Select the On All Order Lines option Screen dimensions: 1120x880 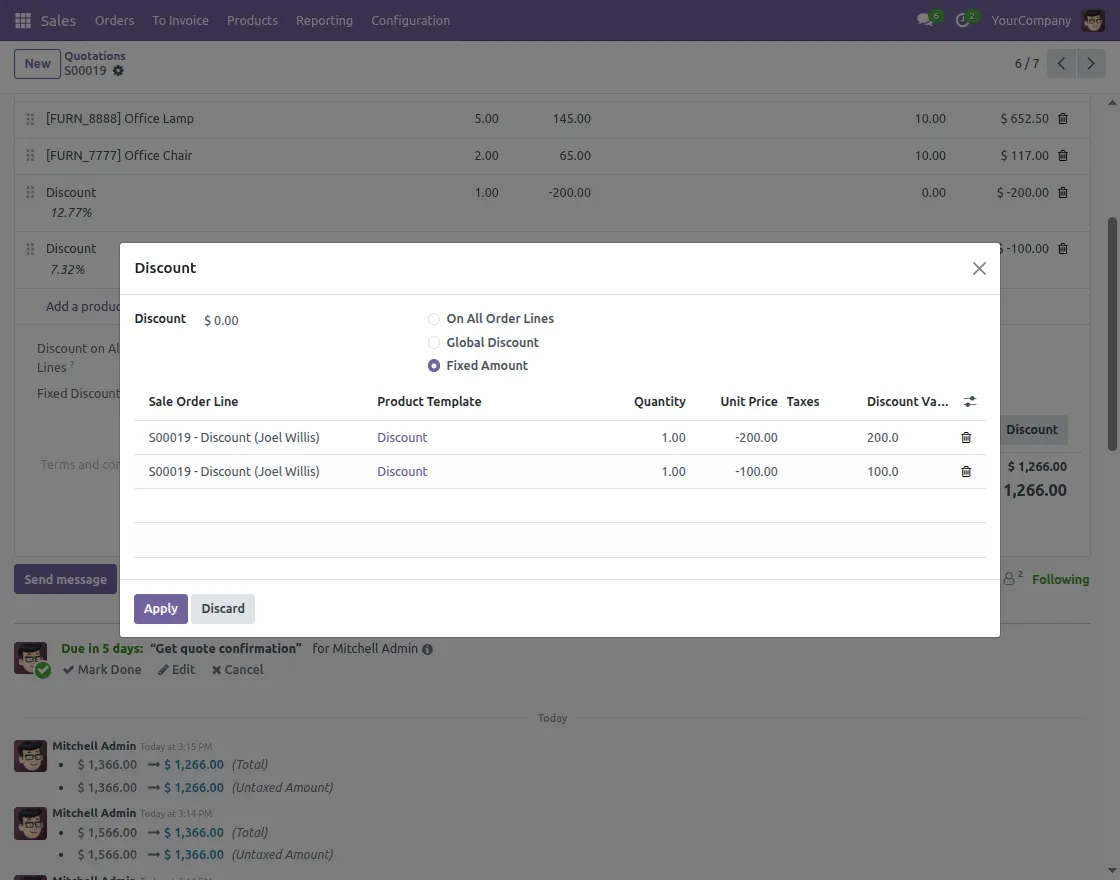pyautogui.click(x=434, y=319)
